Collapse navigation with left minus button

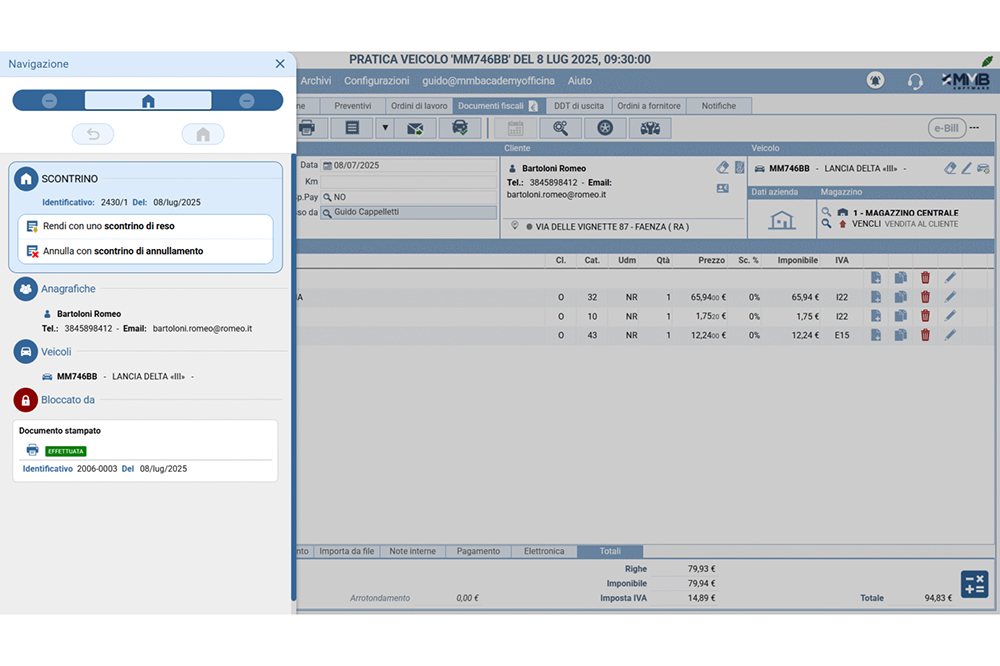[x=49, y=101]
